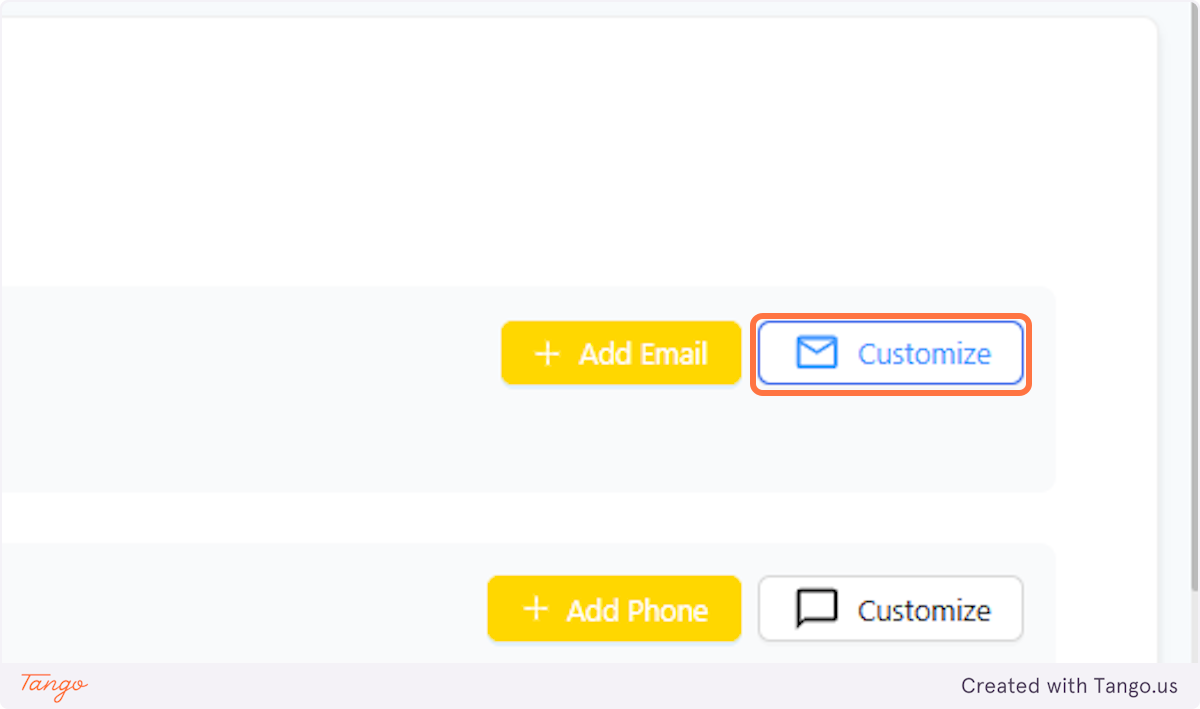
Task: Click the email section card area
Action: tap(300, 388)
